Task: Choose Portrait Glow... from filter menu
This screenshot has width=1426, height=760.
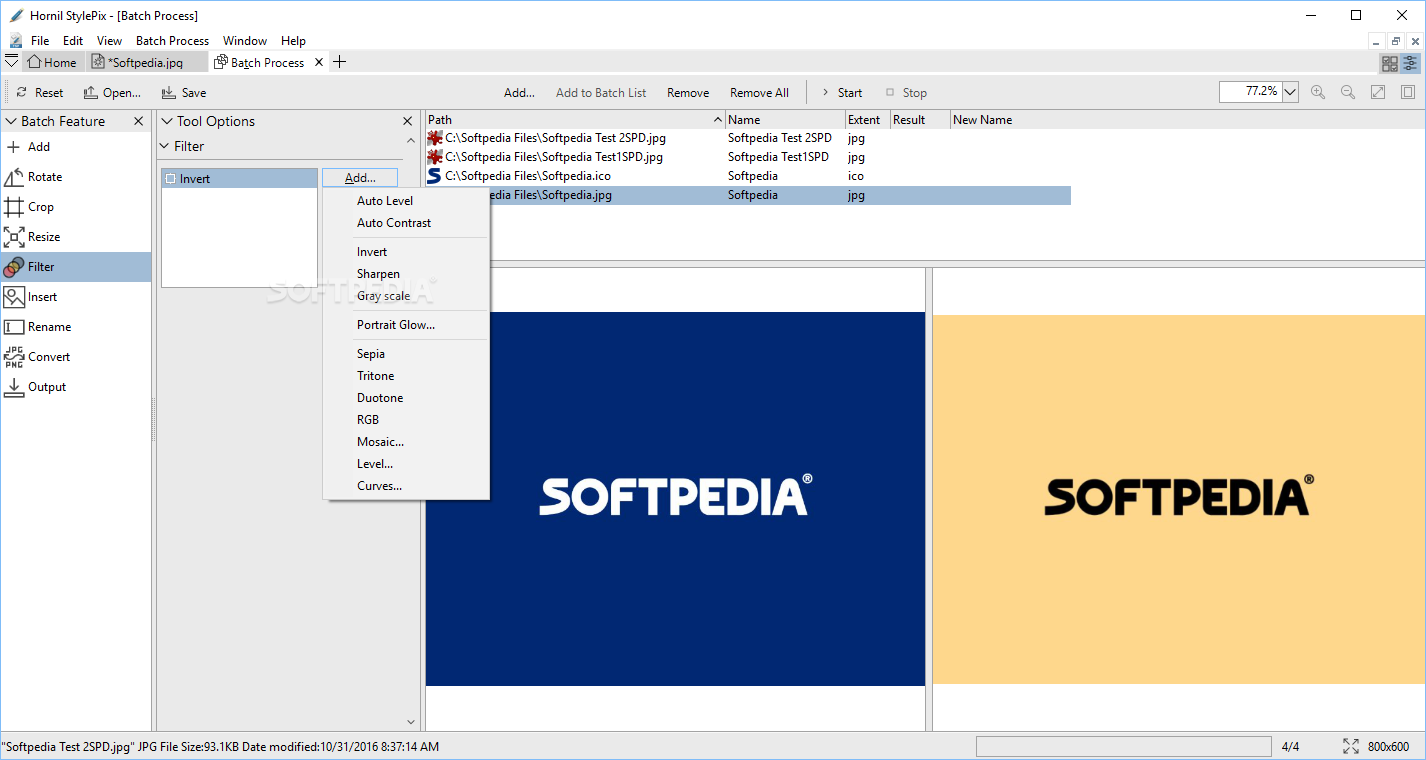Action: point(406,325)
